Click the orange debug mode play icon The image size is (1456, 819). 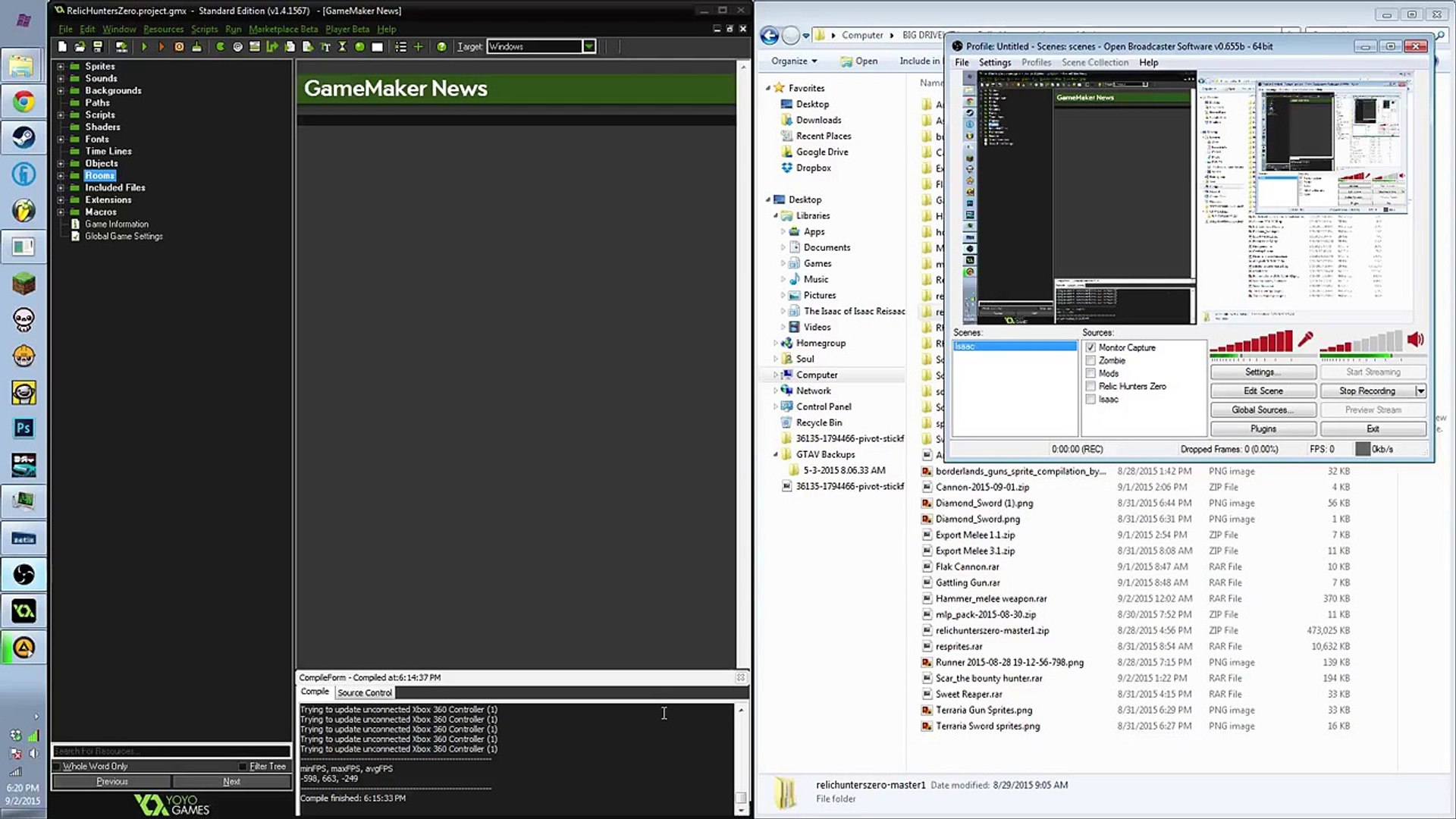(x=161, y=47)
